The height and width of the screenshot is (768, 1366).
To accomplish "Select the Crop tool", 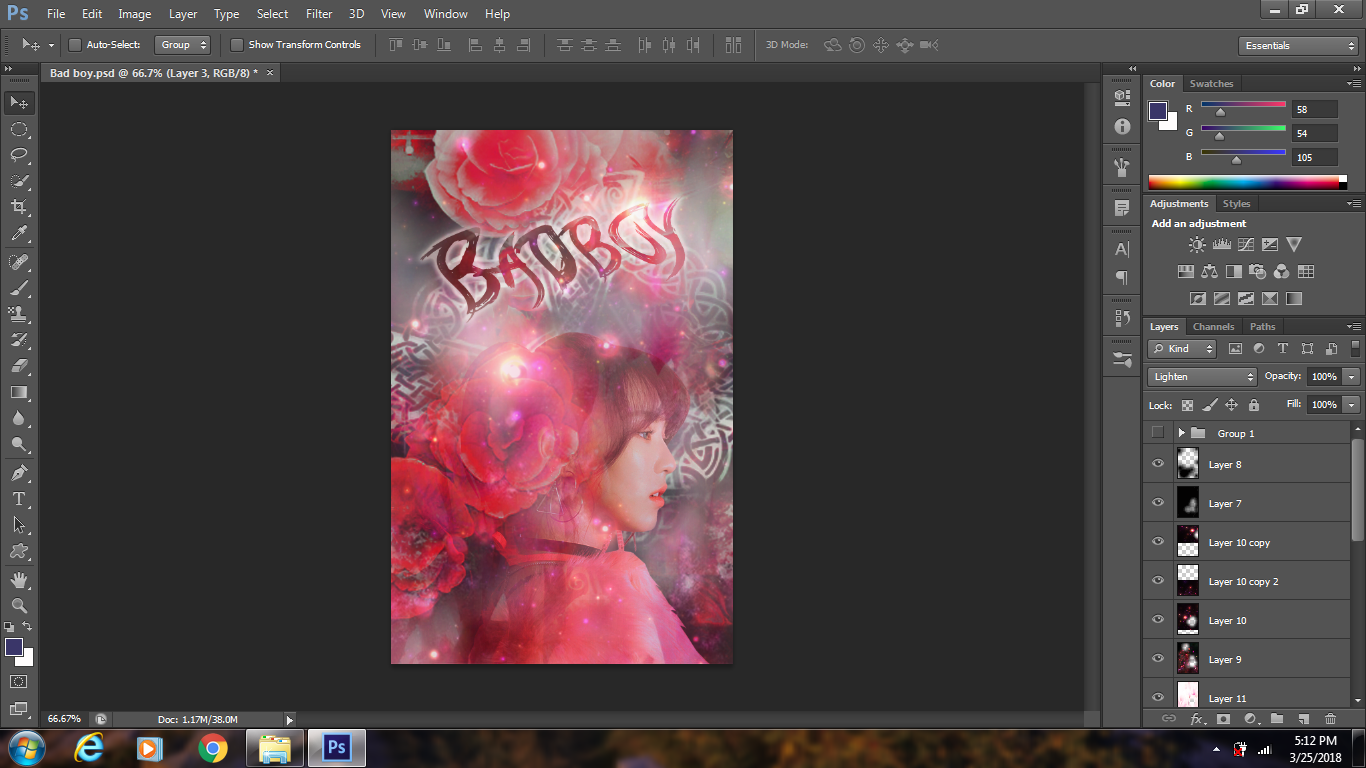I will [x=19, y=207].
